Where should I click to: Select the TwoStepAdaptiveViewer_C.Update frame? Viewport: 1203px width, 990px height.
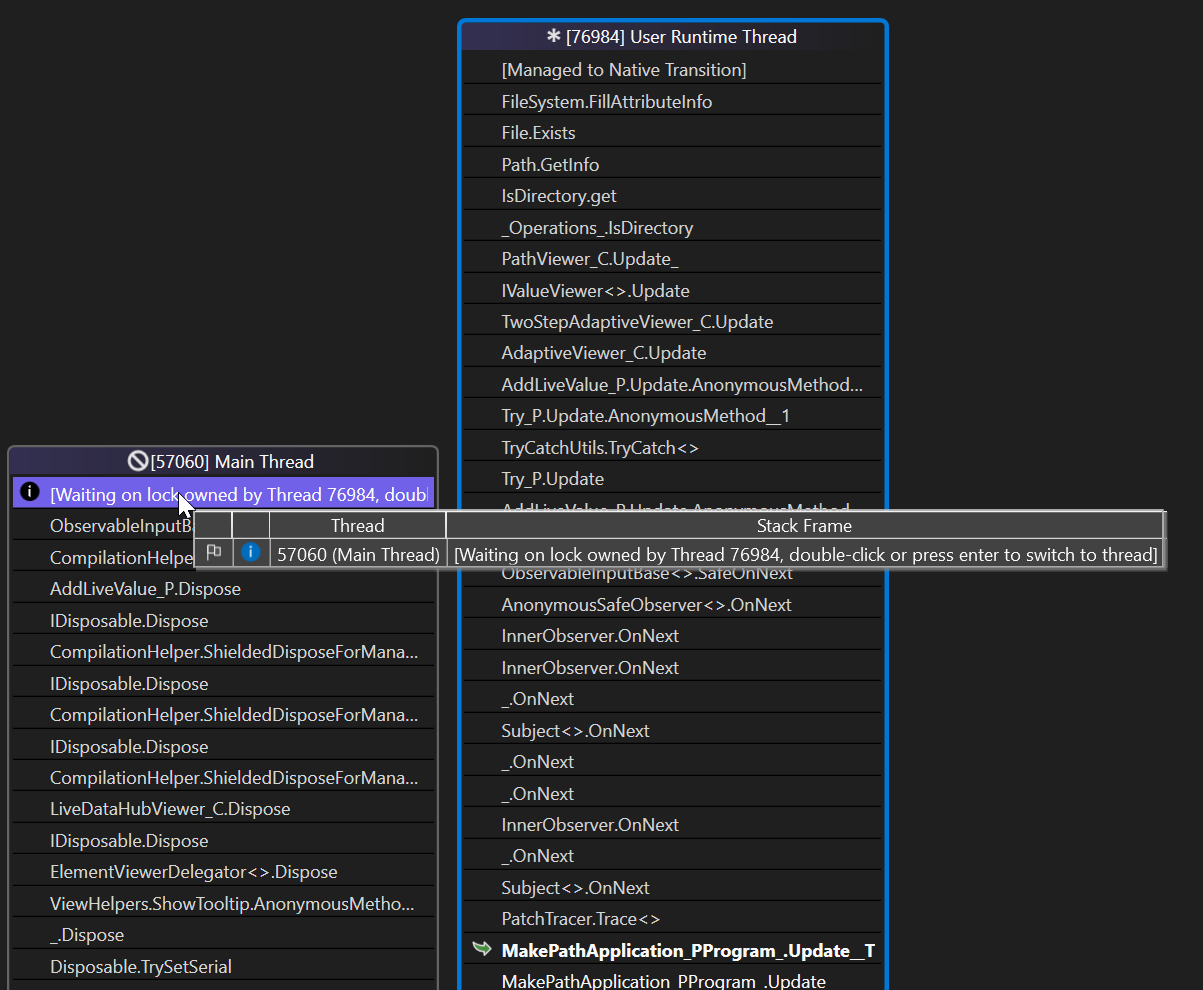point(636,322)
